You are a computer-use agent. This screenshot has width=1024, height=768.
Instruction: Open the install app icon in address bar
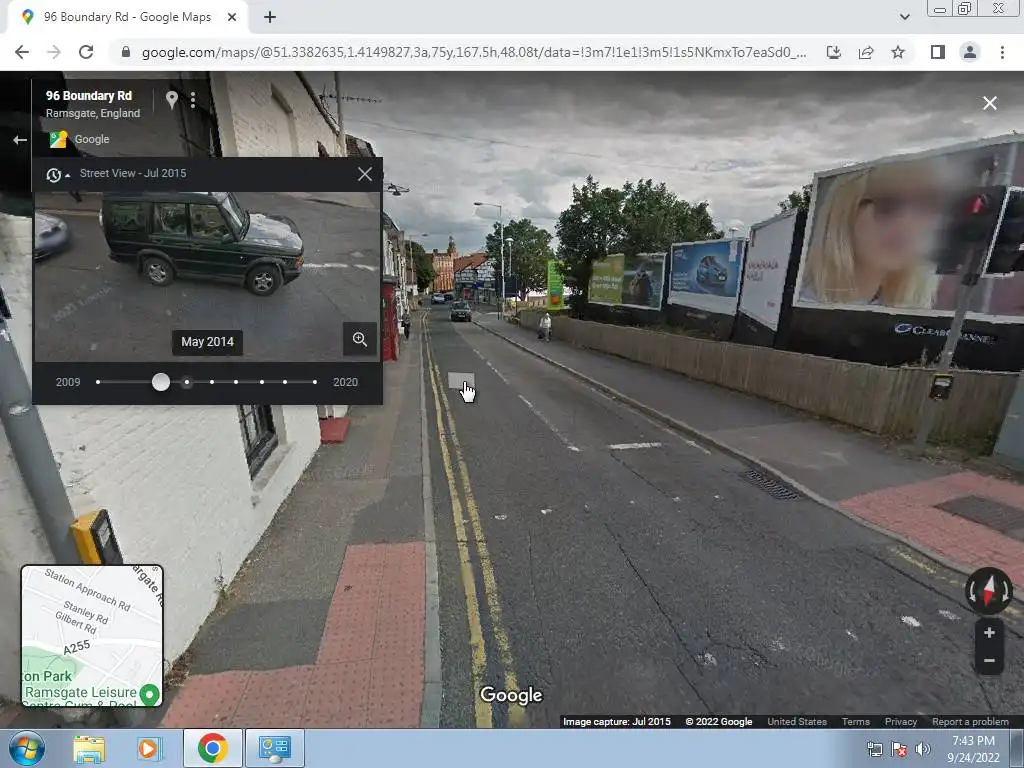pos(833,52)
